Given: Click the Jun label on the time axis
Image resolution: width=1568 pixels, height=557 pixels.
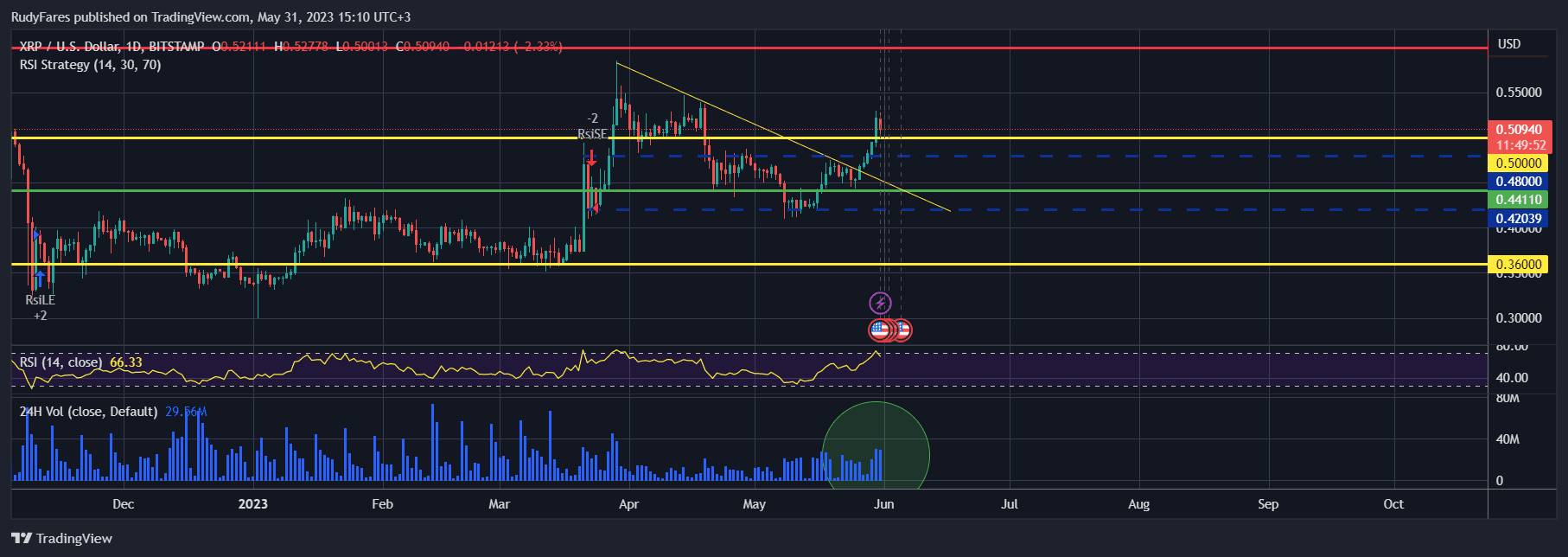Looking at the screenshot, I should click(883, 504).
